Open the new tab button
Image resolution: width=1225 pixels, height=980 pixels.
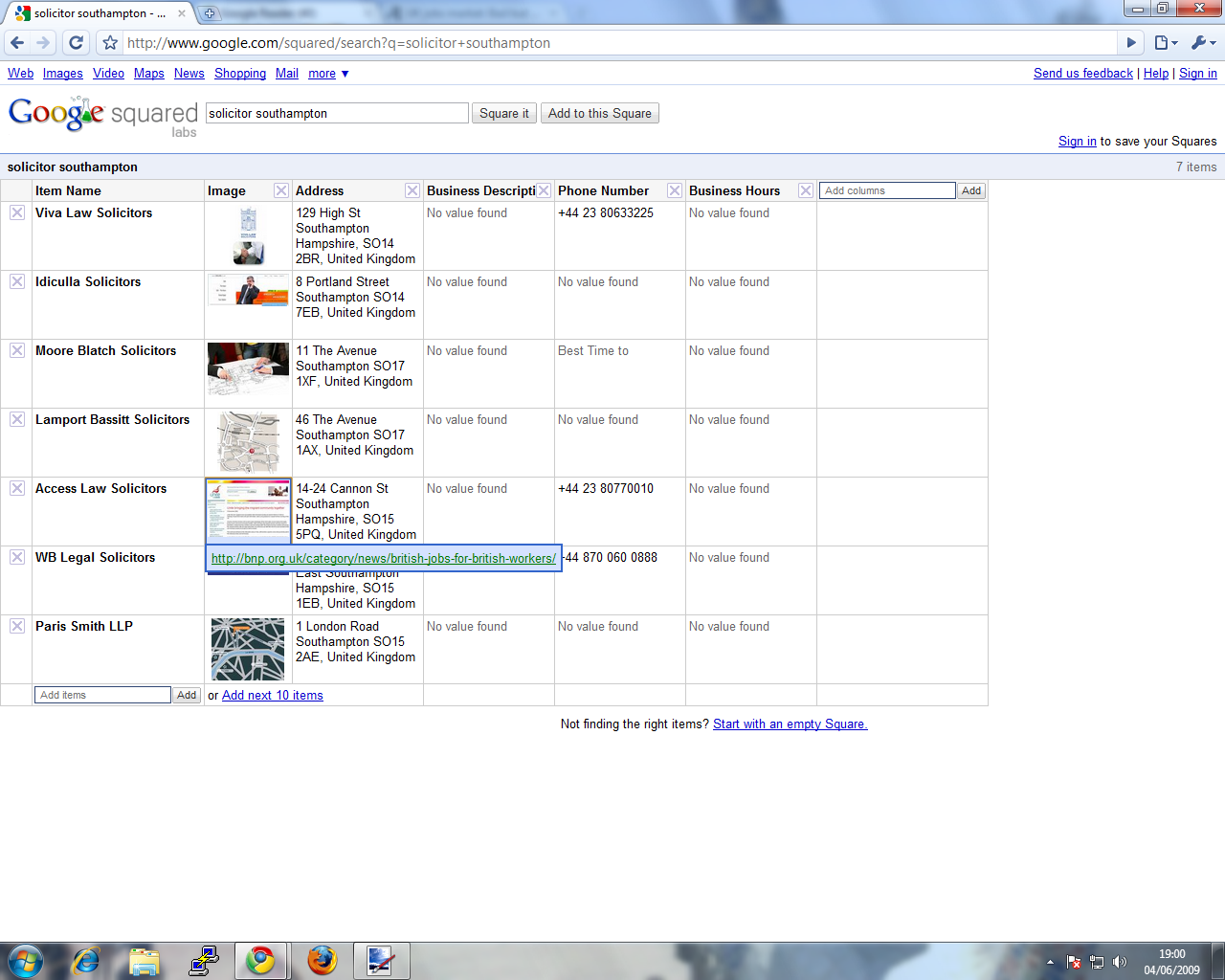coord(209,13)
